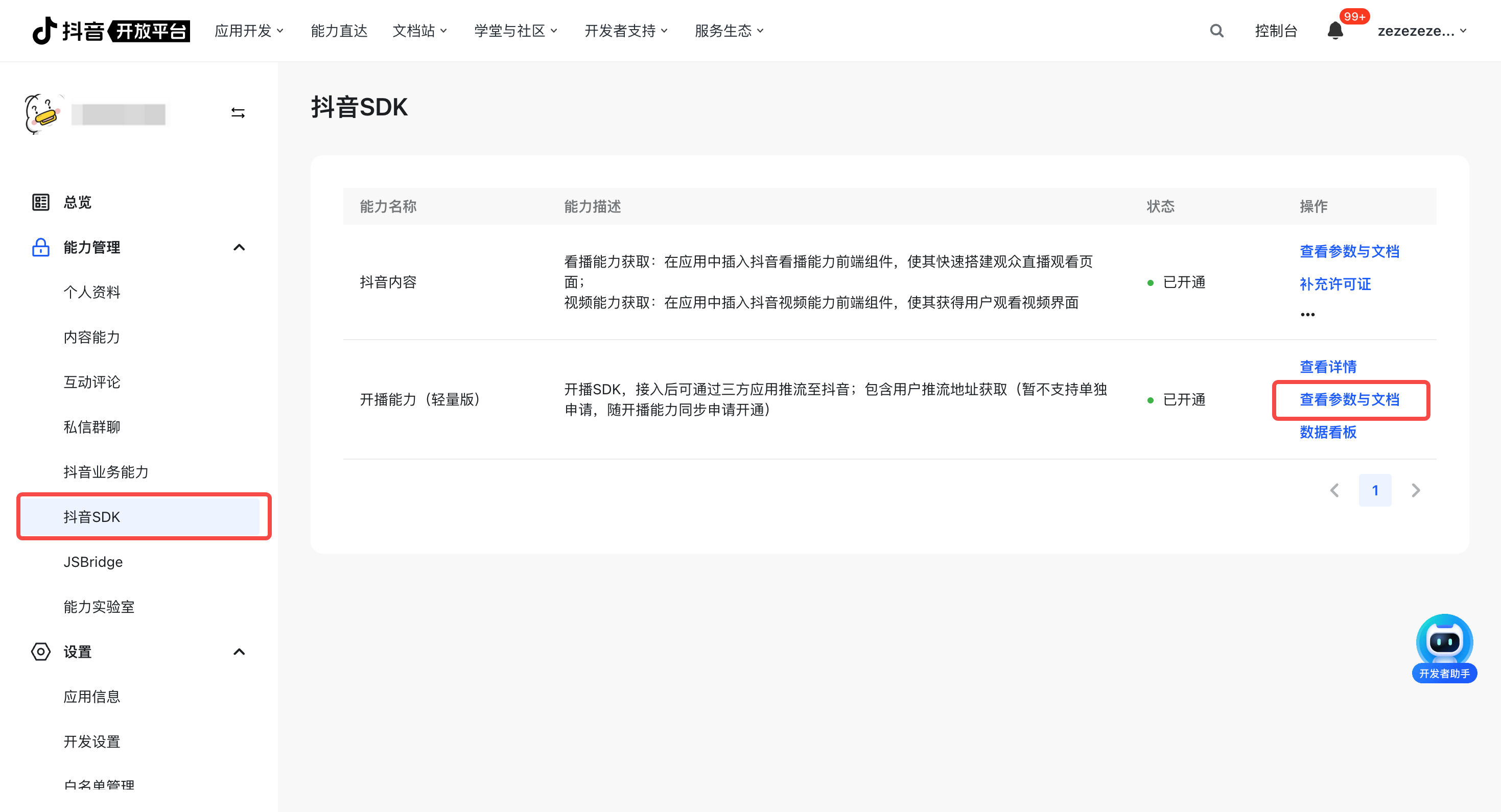This screenshot has width=1501, height=812.
Task: Click the 设置 hexagon gear icon
Action: (40, 651)
